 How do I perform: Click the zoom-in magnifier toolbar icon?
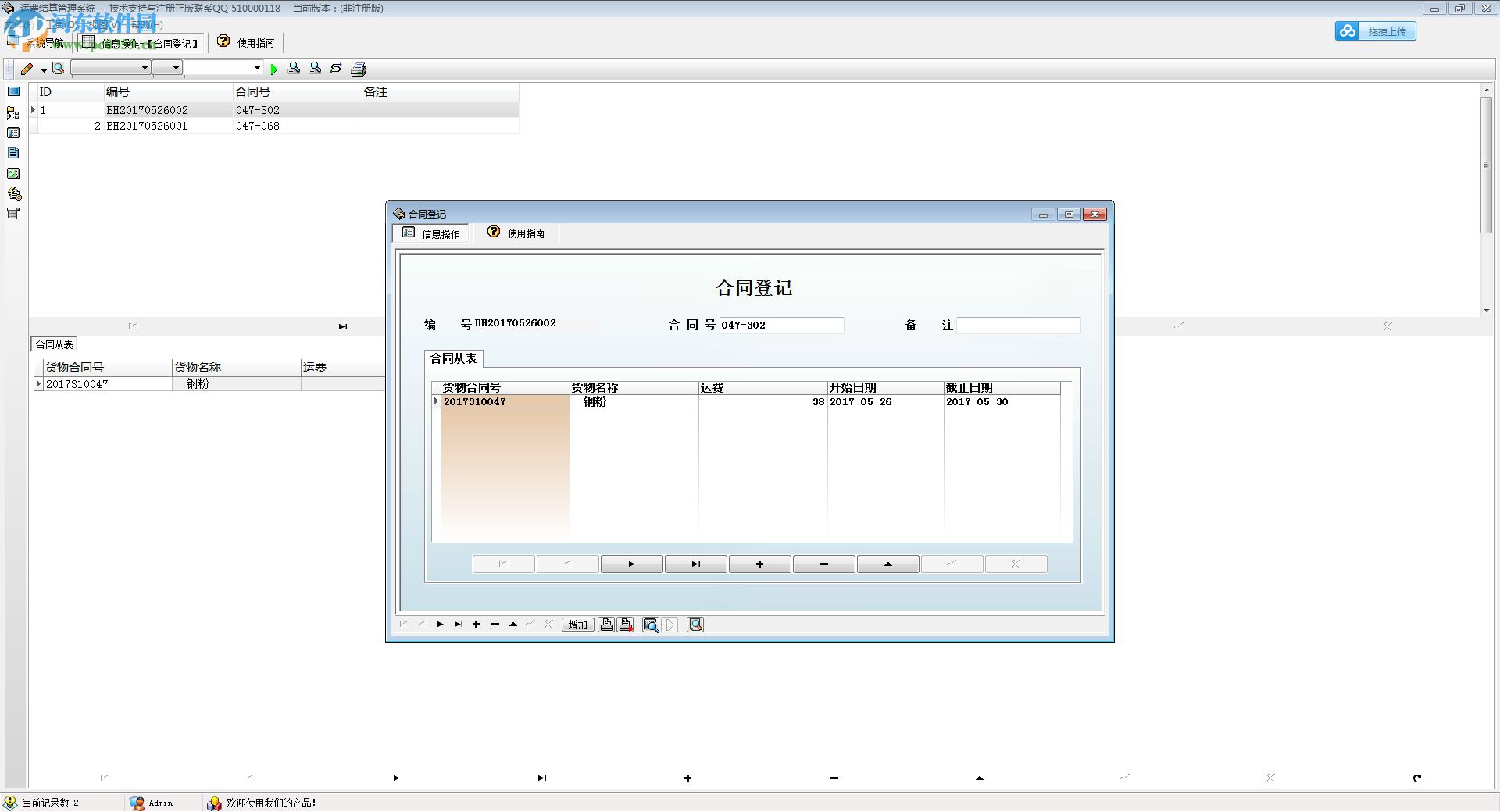[295, 69]
